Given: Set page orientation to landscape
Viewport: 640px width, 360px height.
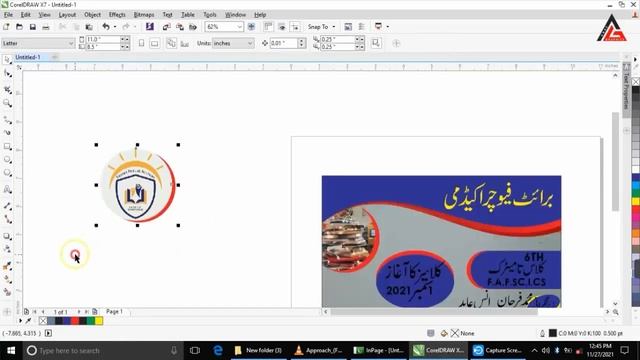Looking at the screenshot, I should pos(154,43).
